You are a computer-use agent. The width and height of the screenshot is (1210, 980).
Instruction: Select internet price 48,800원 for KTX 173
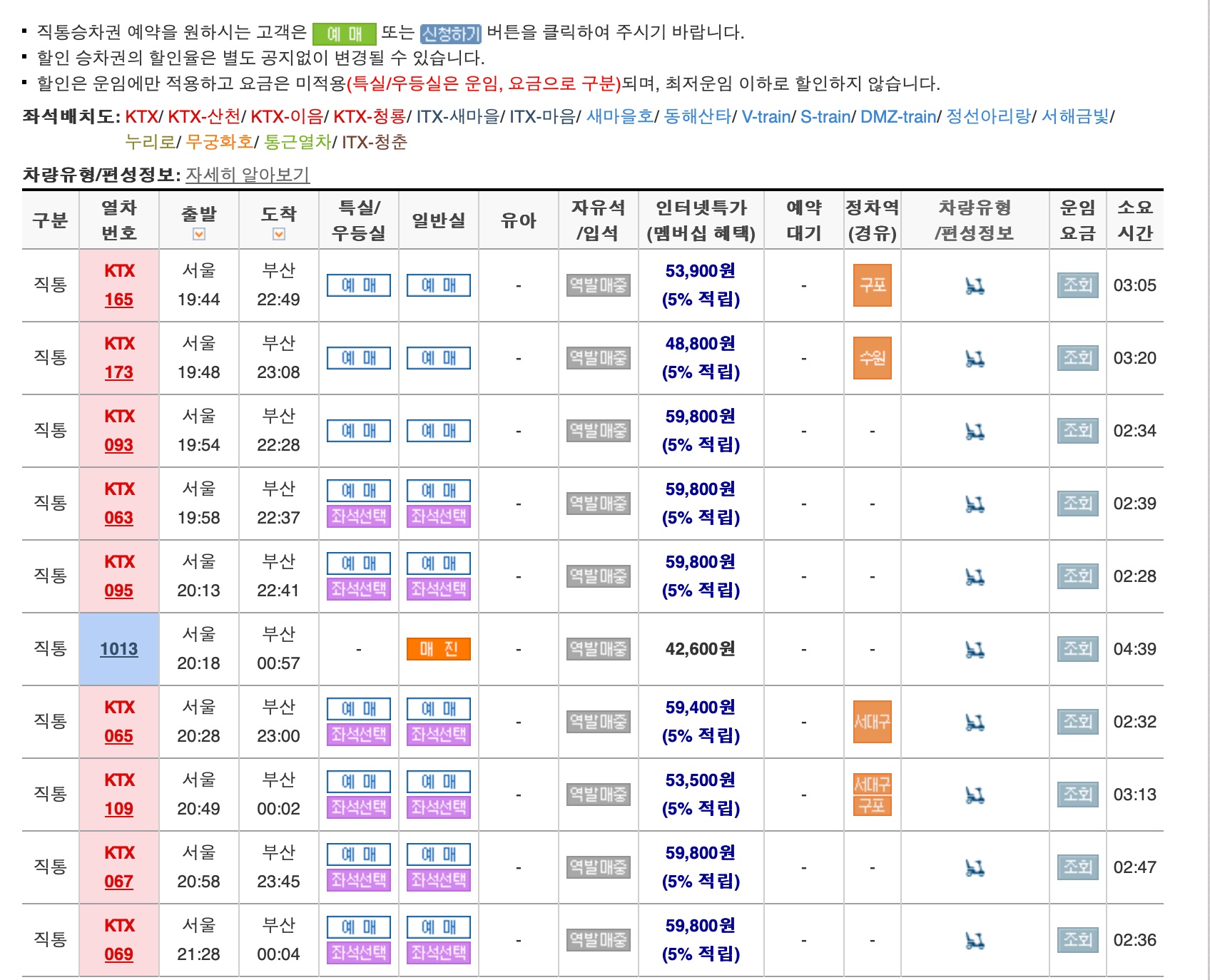coord(701,344)
